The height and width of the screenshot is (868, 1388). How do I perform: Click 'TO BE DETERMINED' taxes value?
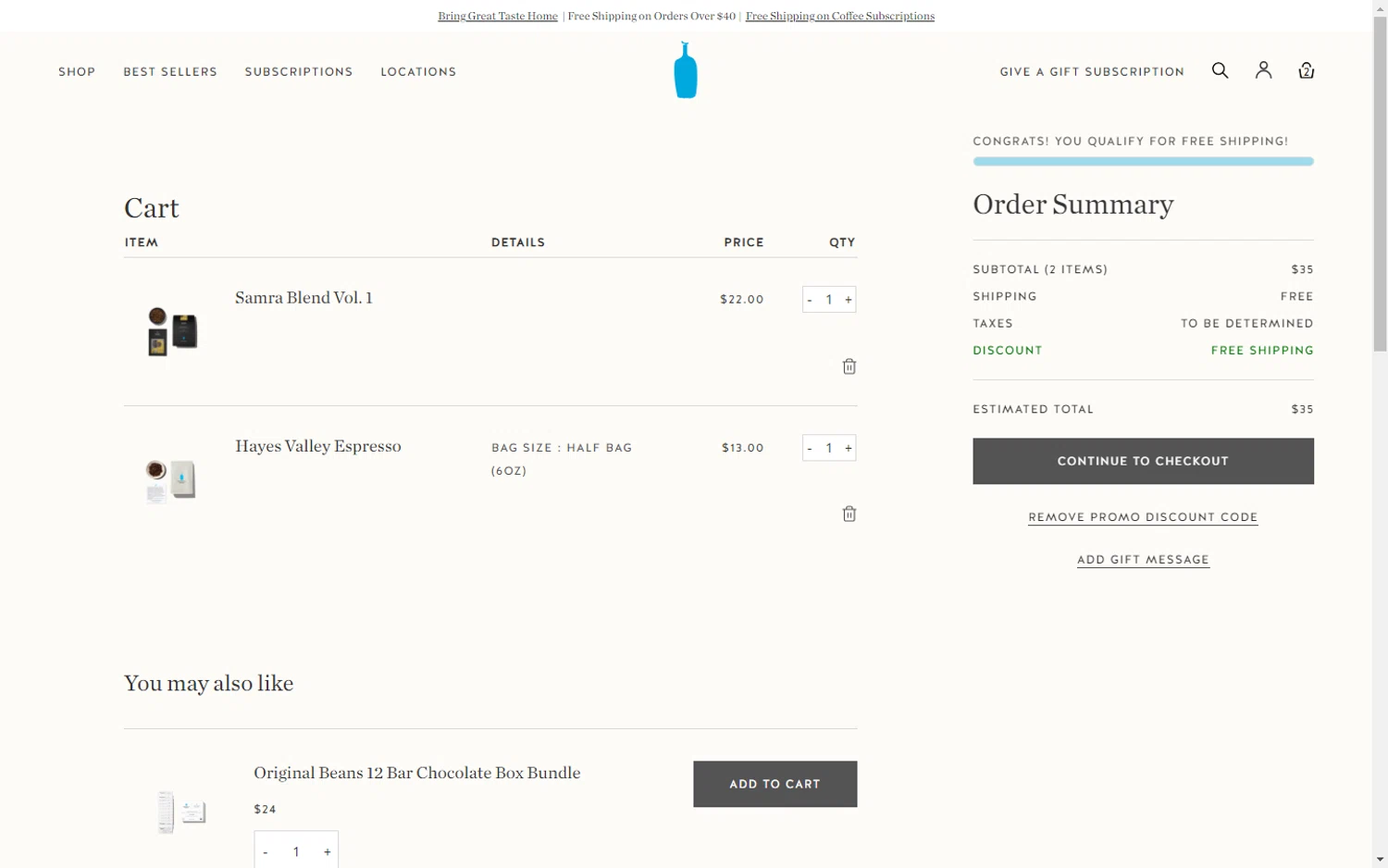click(1246, 323)
